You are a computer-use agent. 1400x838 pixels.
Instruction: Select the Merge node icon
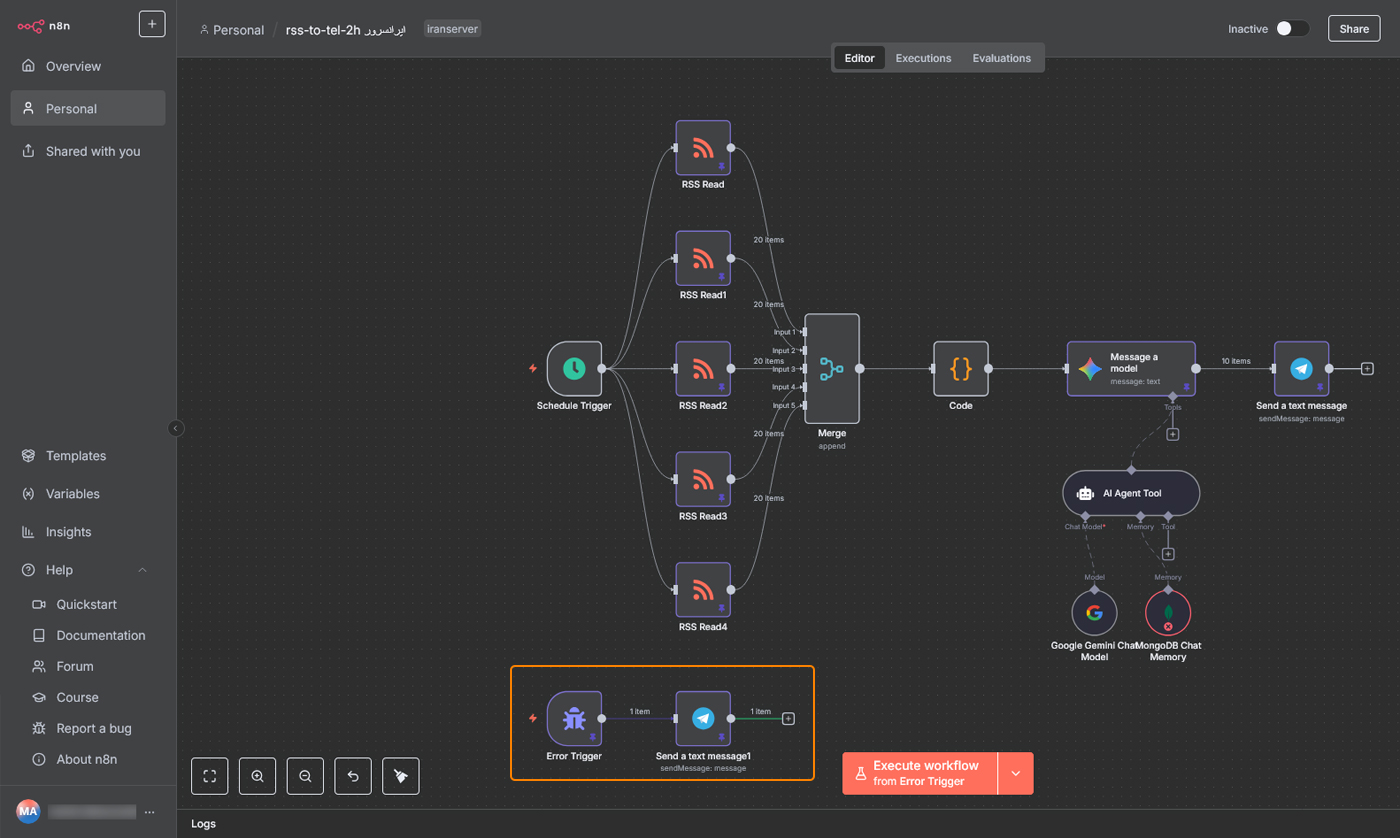(x=831, y=369)
